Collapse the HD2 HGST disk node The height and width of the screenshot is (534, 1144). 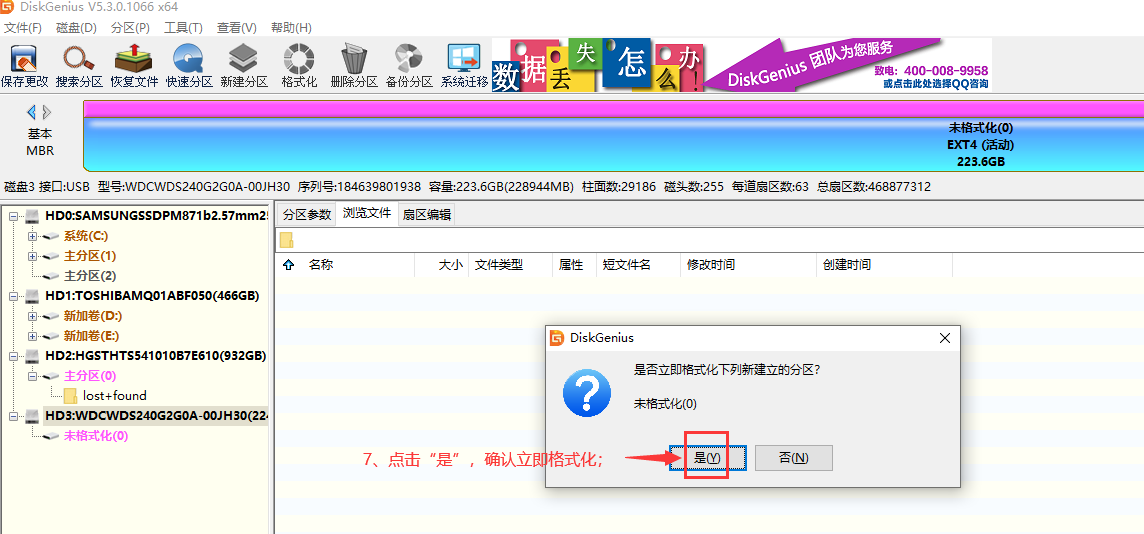(x=13, y=356)
